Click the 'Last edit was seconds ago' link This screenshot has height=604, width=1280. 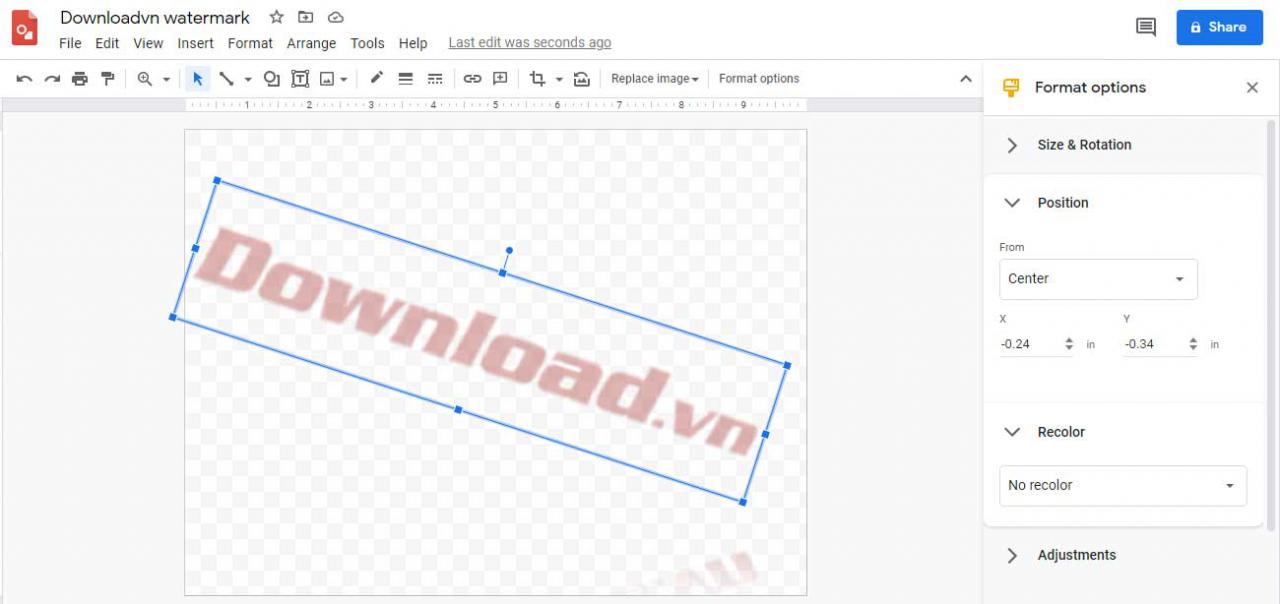[x=530, y=43]
